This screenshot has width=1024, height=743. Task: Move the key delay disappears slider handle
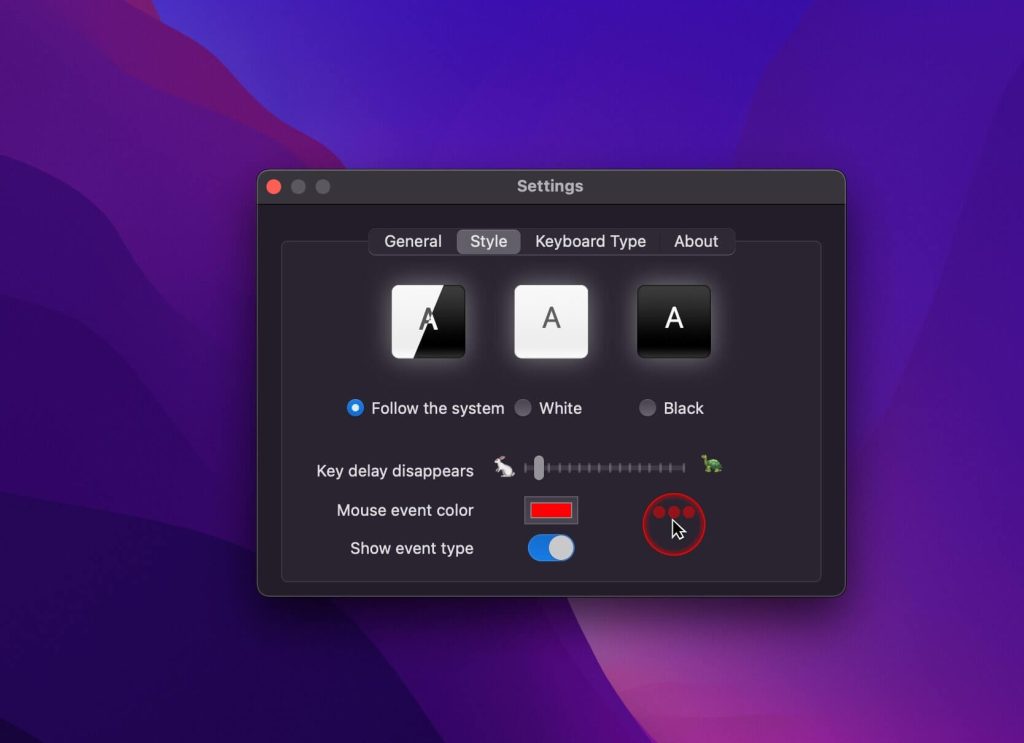point(538,466)
